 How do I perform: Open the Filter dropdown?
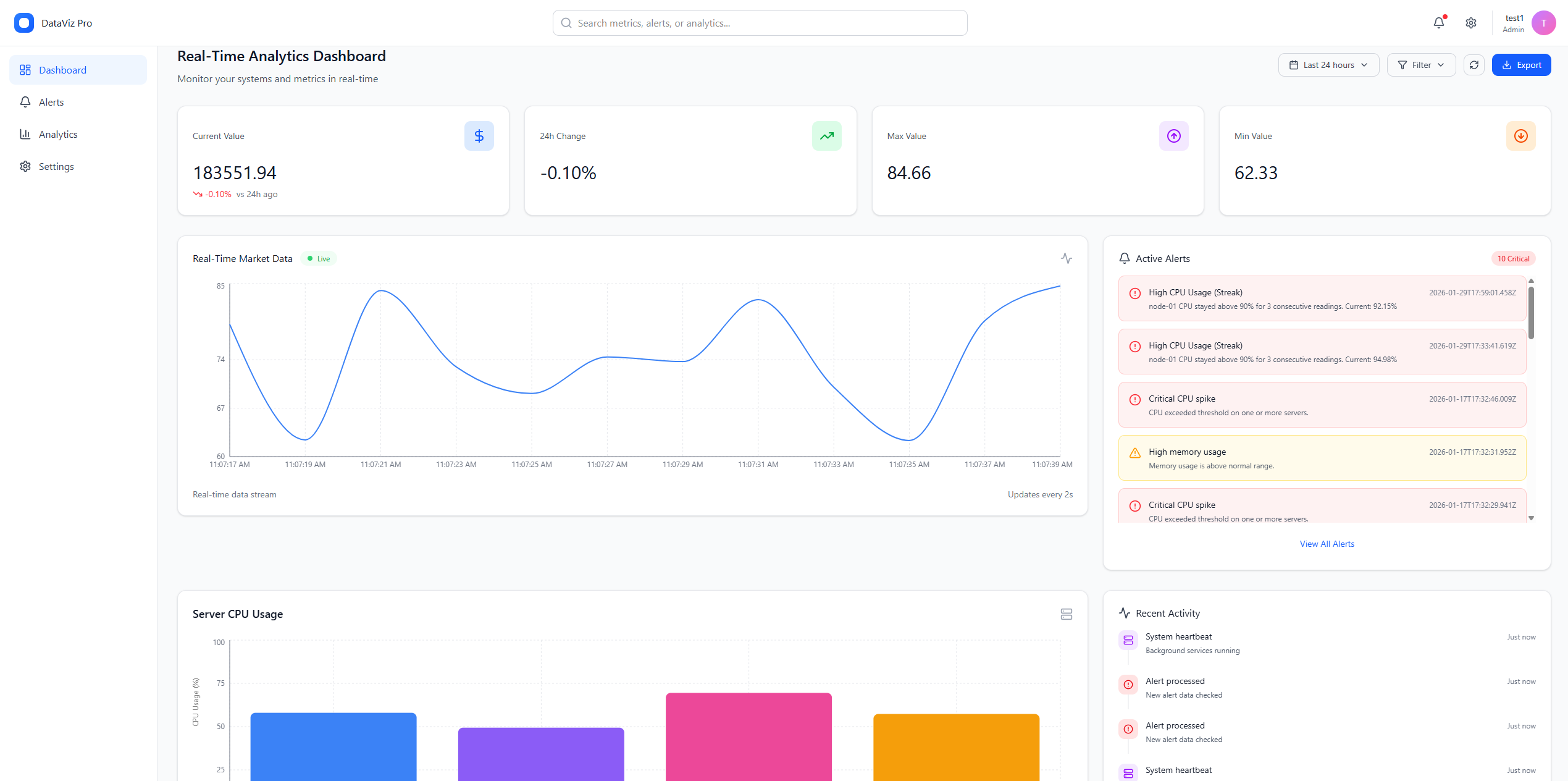click(1420, 65)
